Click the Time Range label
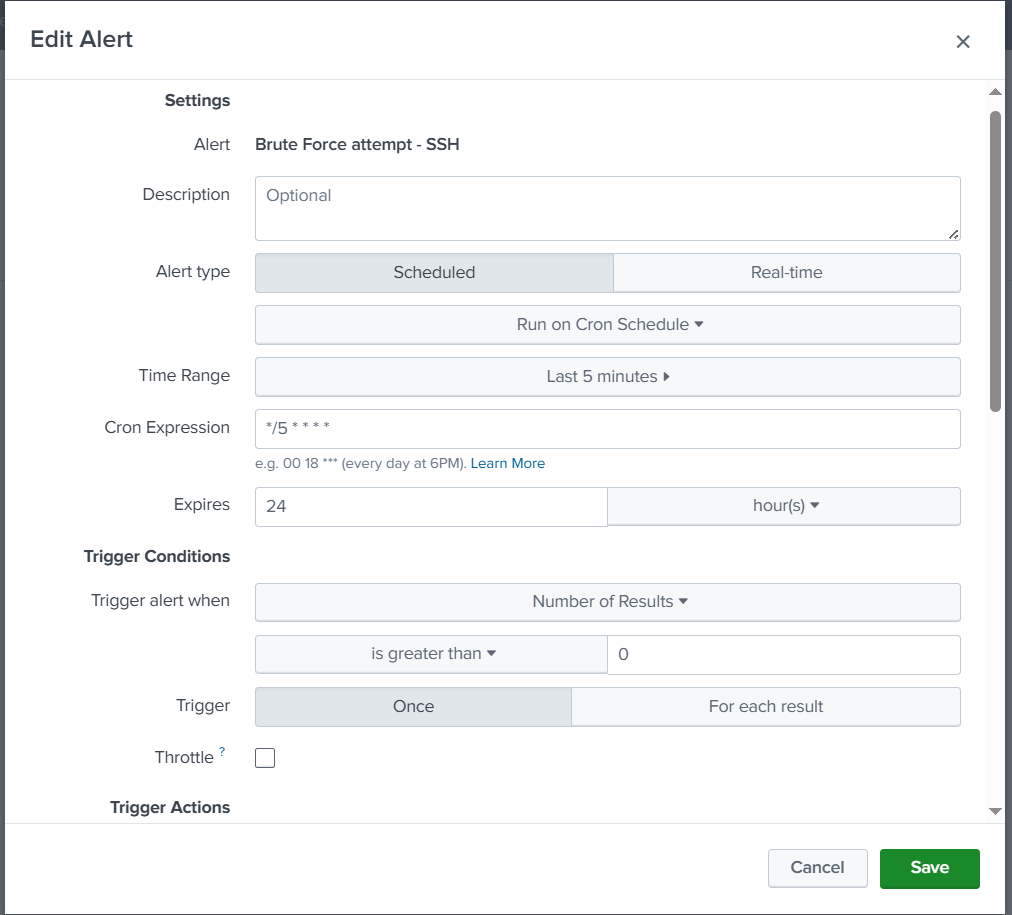 click(x=185, y=376)
